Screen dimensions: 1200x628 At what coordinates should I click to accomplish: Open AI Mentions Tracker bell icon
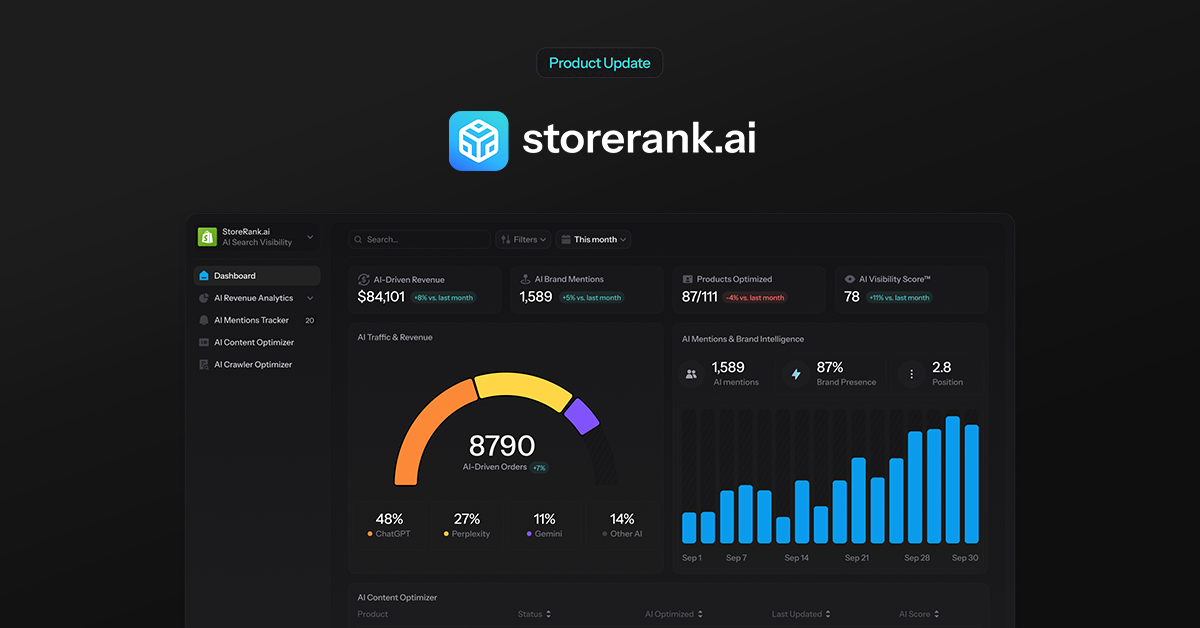click(204, 321)
